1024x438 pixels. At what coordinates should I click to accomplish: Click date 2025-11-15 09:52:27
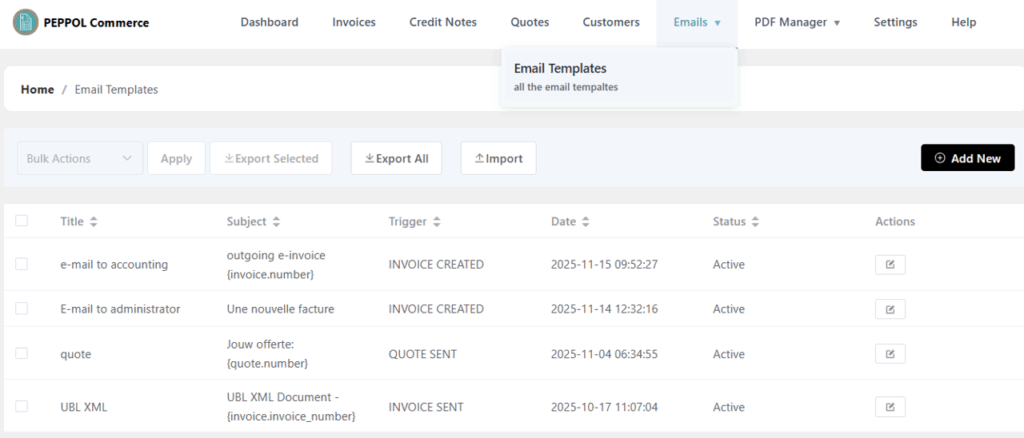pos(604,264)
